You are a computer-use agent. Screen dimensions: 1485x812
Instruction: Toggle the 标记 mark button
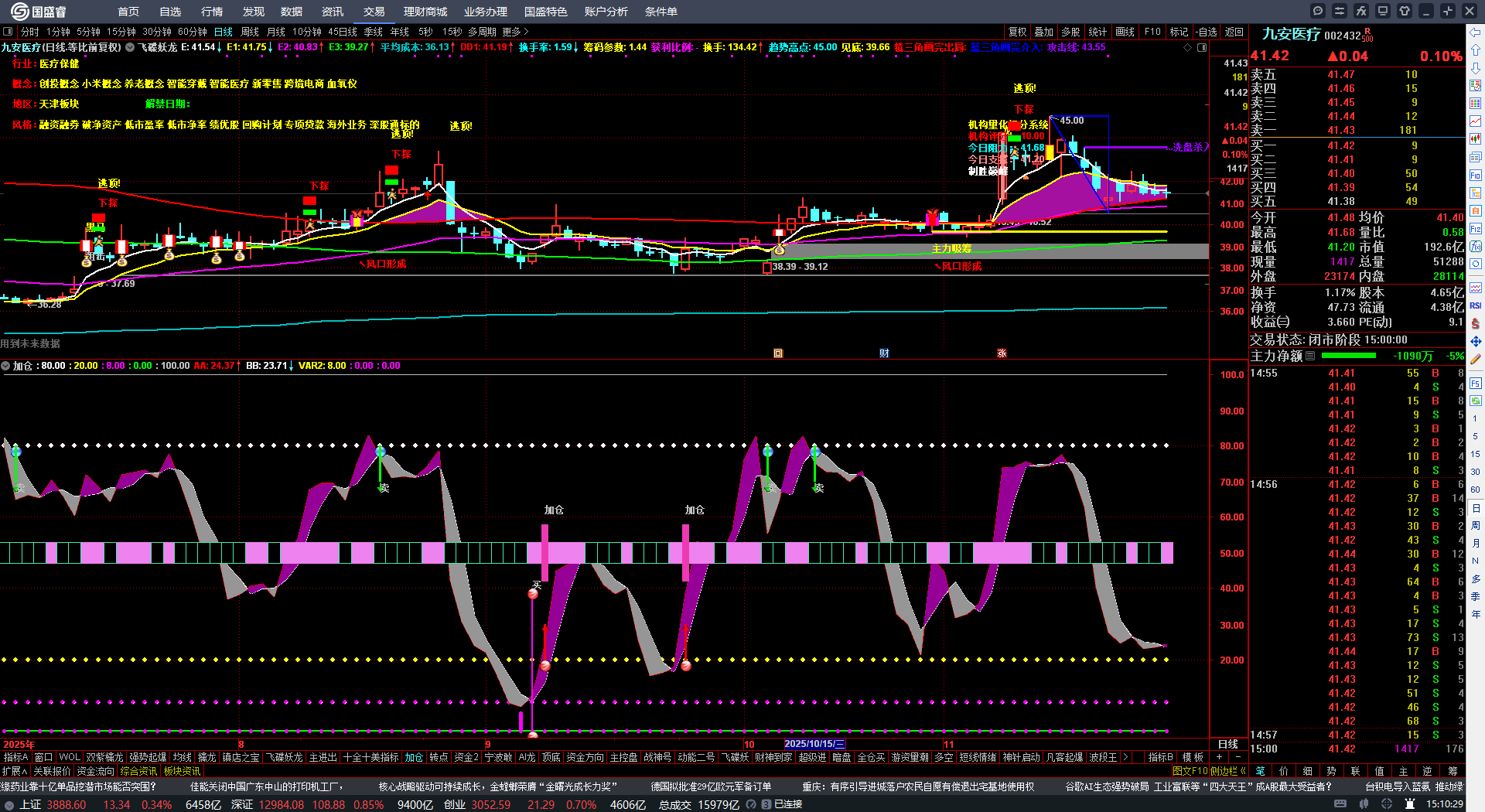pos(1179,32)
